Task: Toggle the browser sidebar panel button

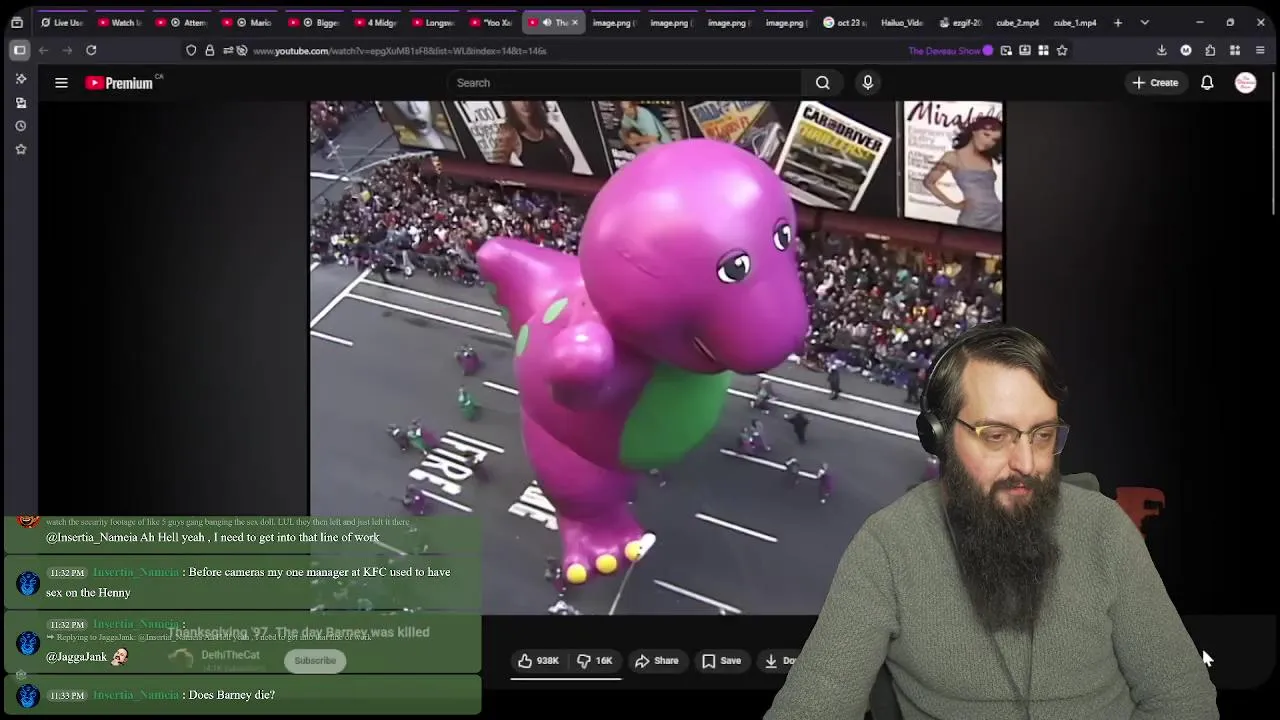Action: click(19, 50)
